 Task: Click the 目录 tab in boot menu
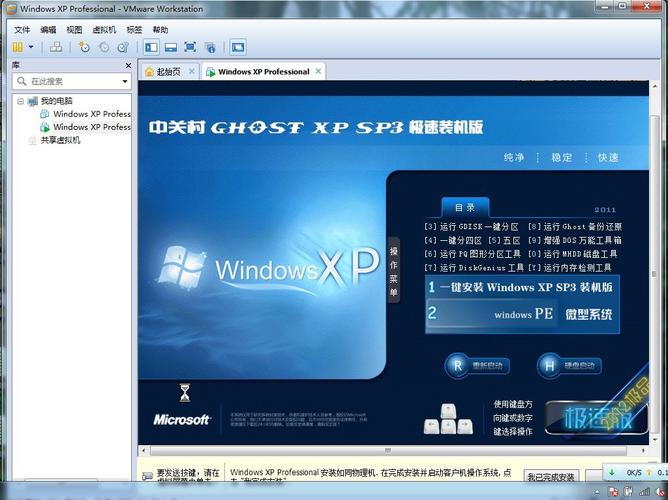[465, 207]
